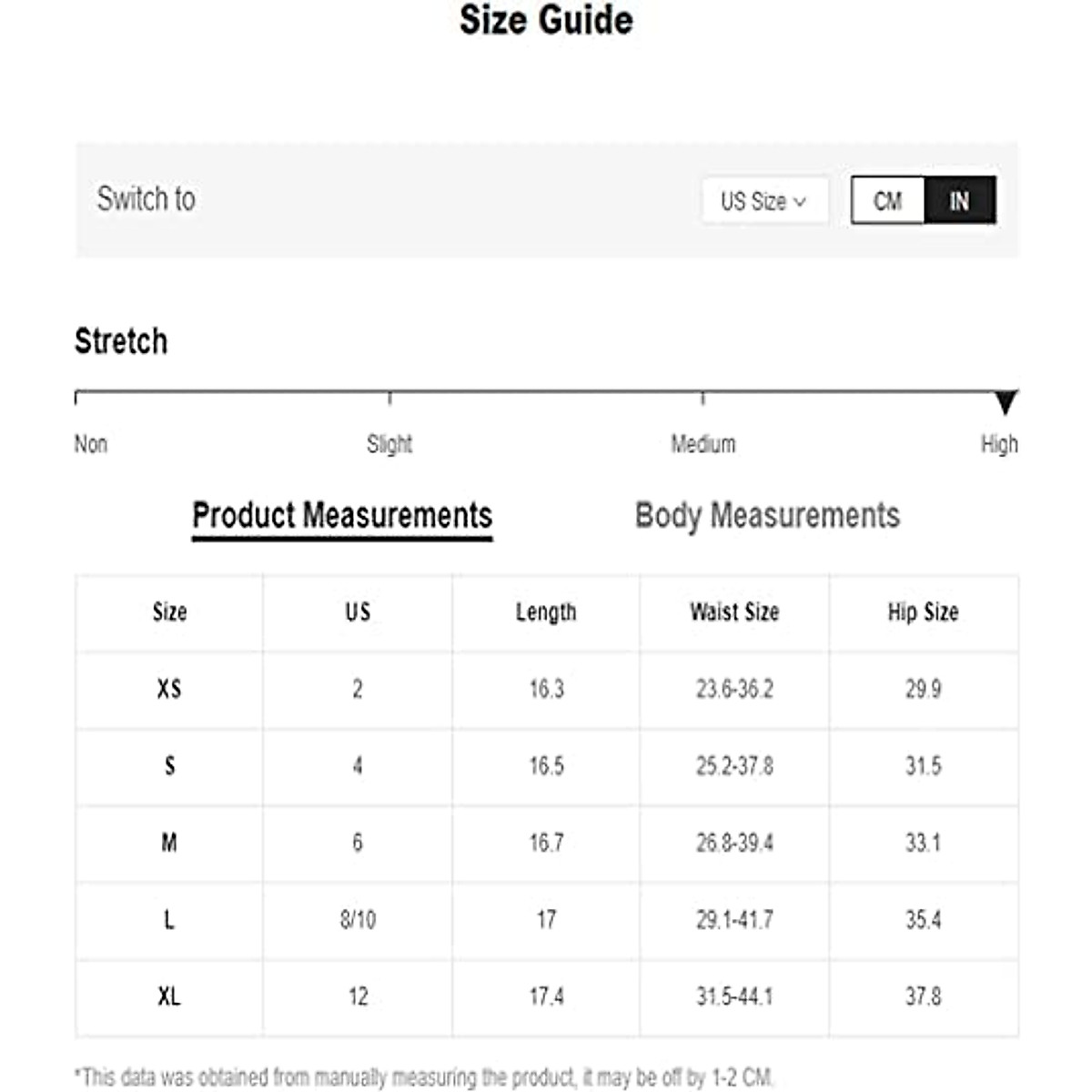Select the IN unit toggle
The width and height of the screenshot is (1092, 1092).
click(x=959, y=200)
